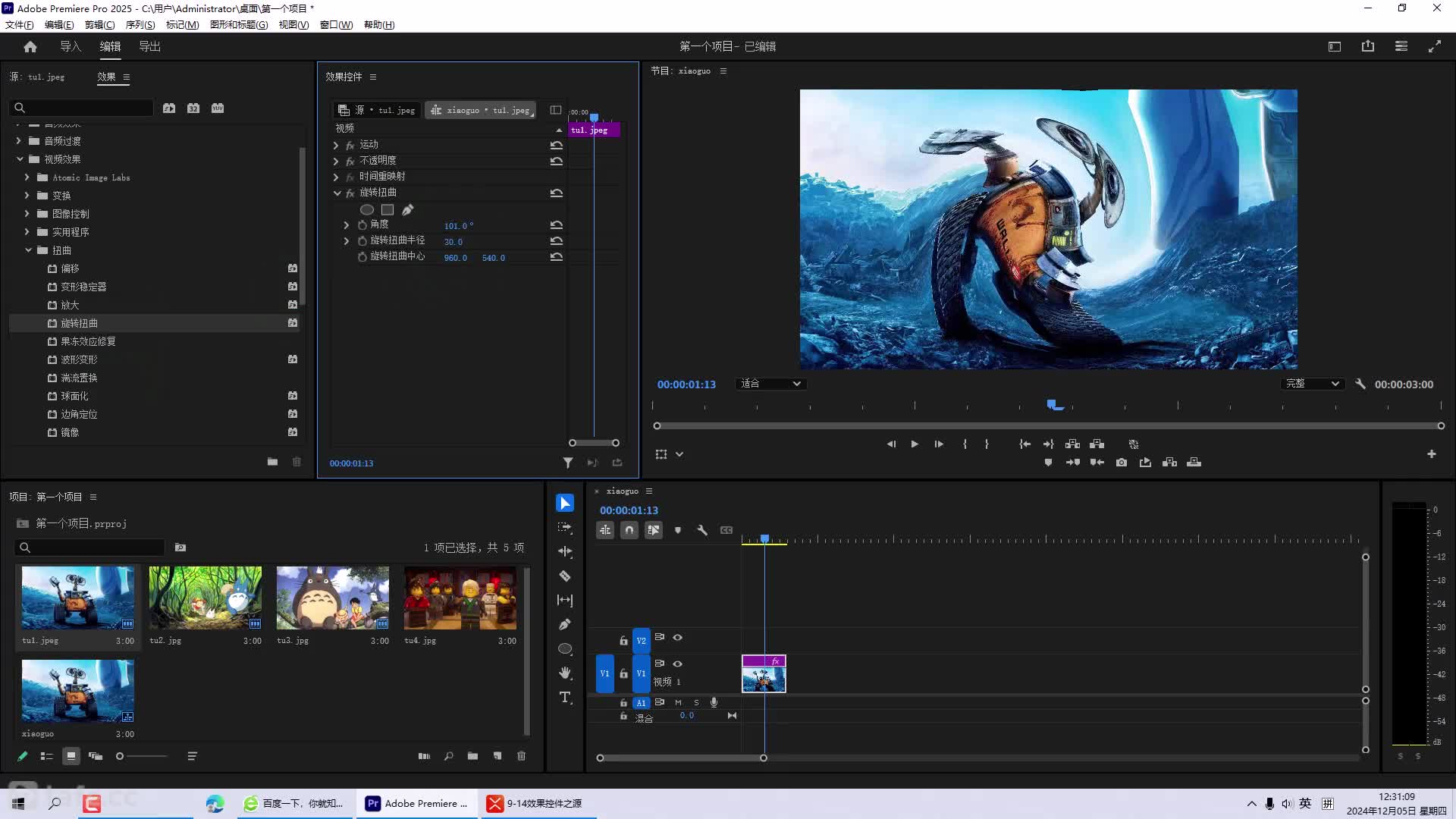Solo the A1 audio track
The height and width of the screenshot is (819, 1456).
coord(696,703)
